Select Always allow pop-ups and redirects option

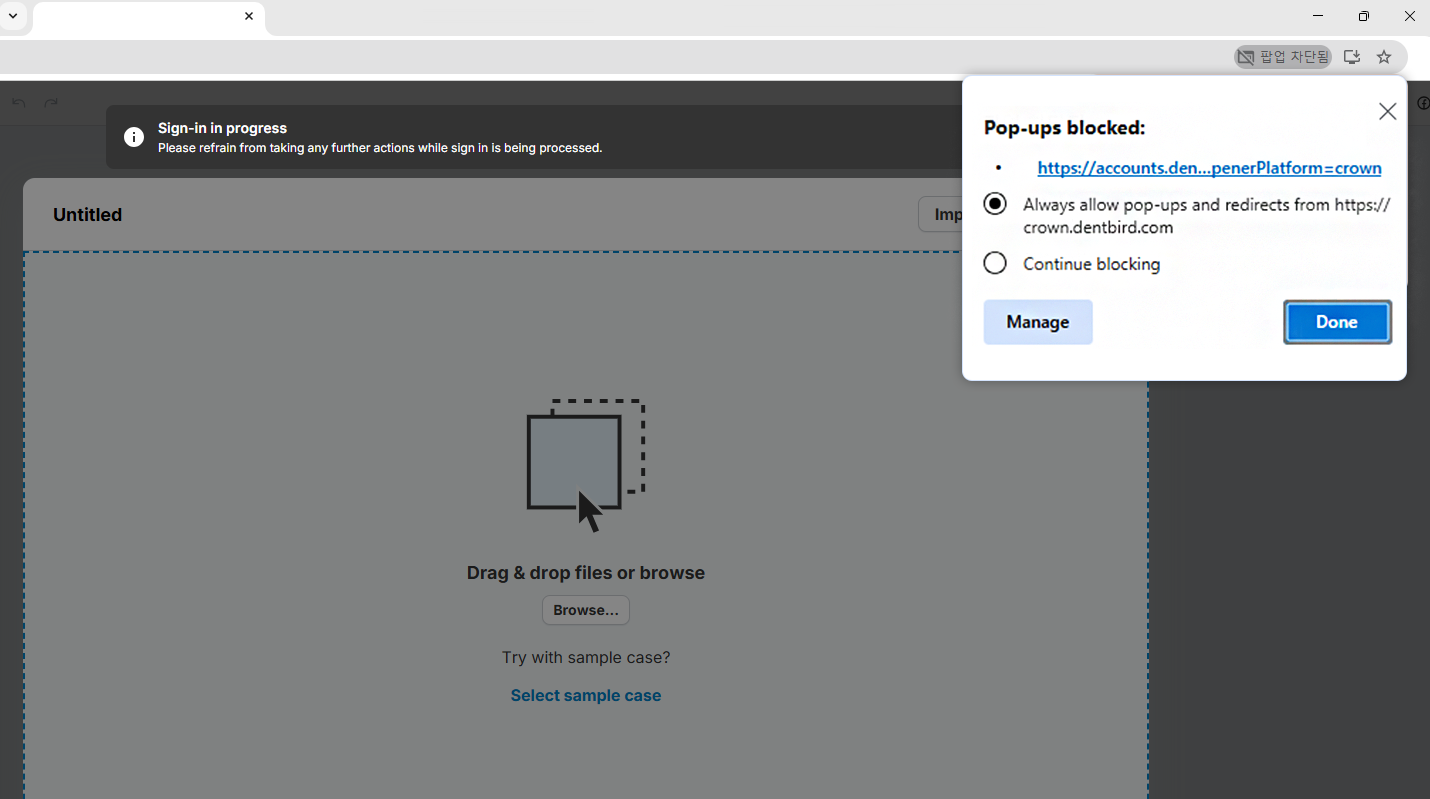[995, 204]
